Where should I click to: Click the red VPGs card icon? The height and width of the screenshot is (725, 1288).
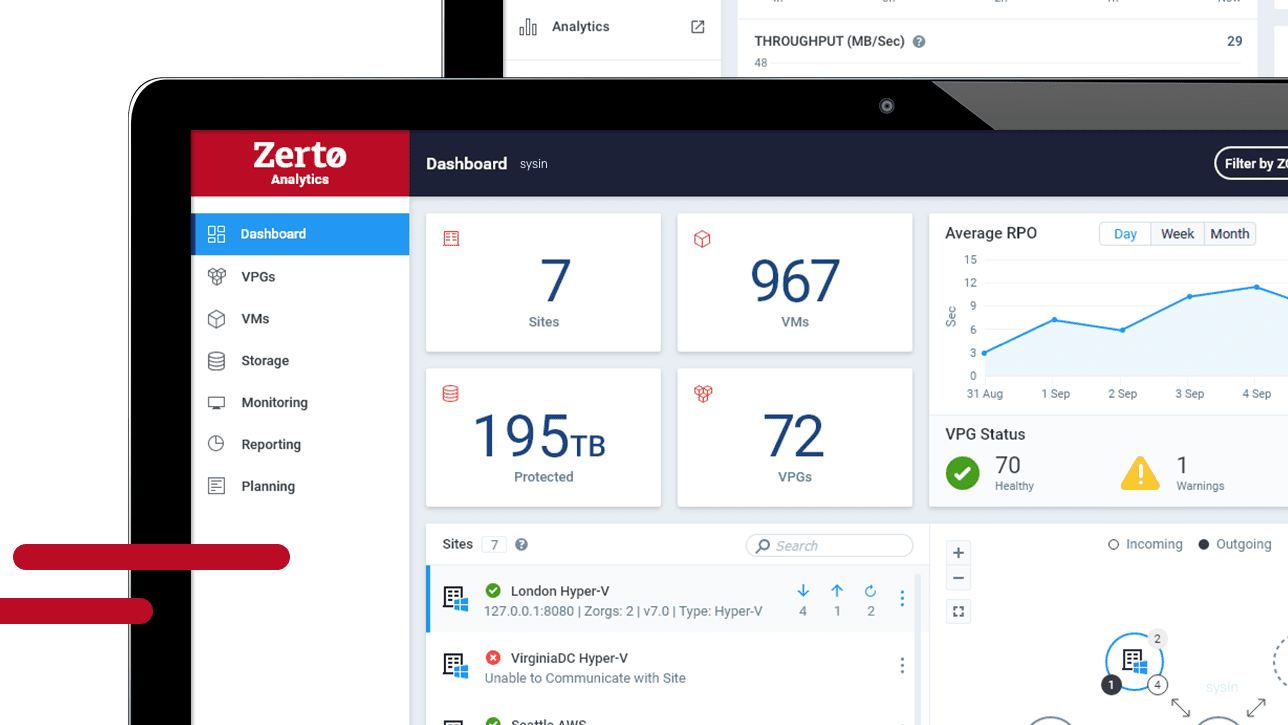(x=703, y=394)
